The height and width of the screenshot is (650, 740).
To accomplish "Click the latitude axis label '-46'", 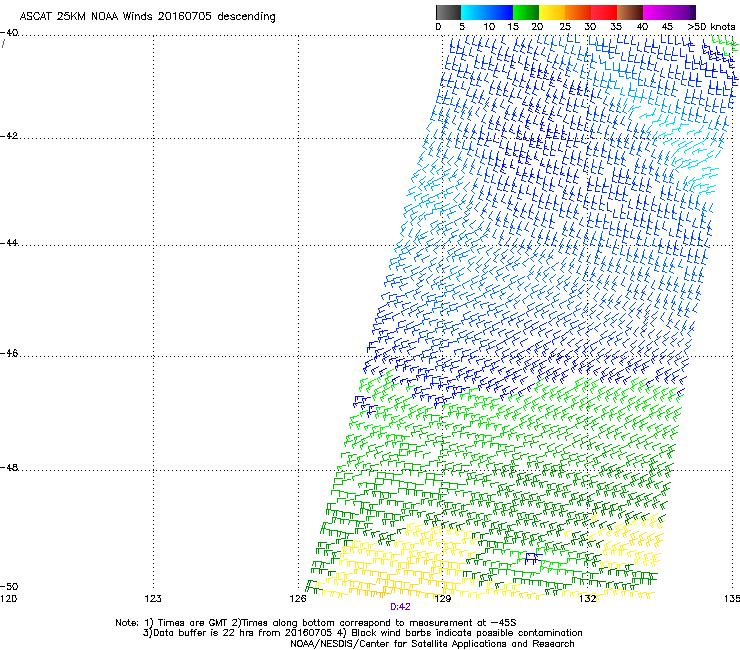I will pos(9,354).
